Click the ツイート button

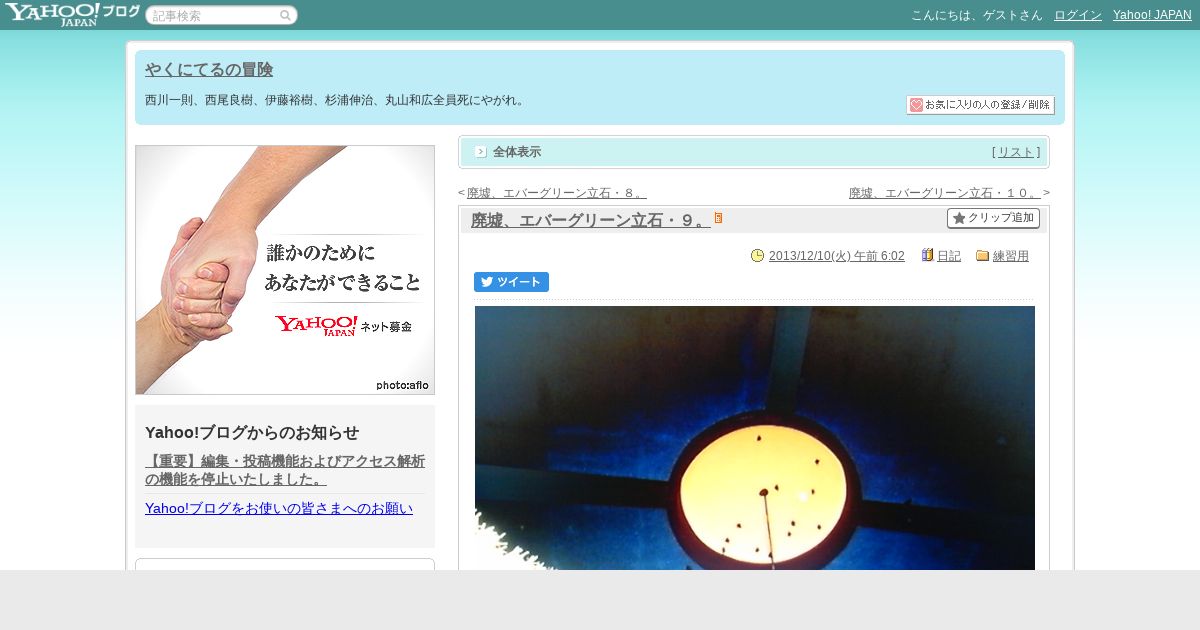pyautogui.click(x=511, y=282)
